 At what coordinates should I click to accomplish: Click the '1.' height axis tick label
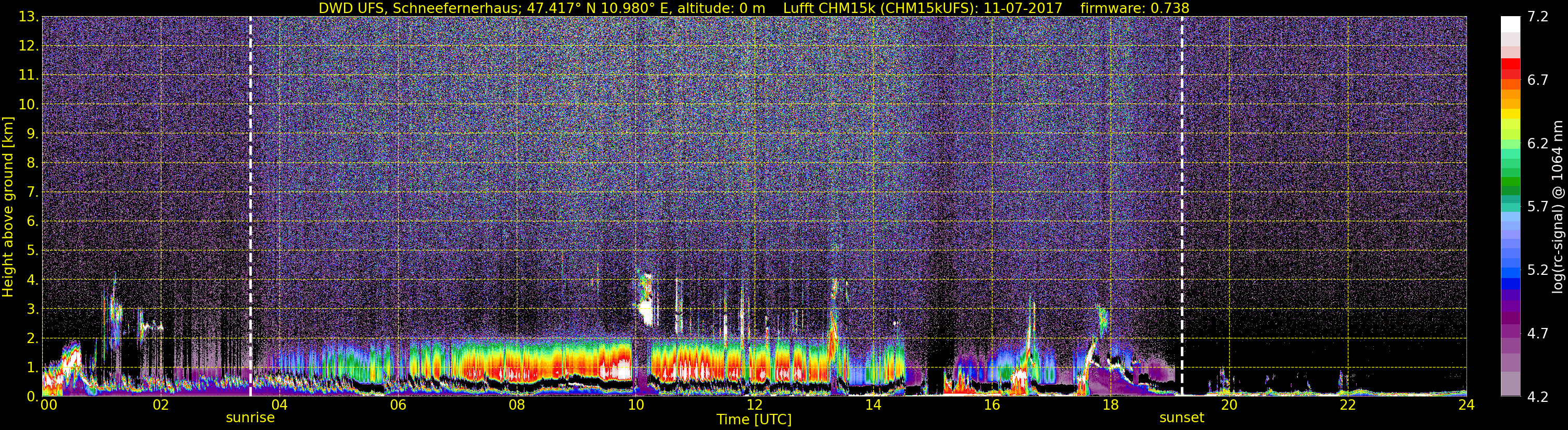pyautogui.click(x=32, y=367)
